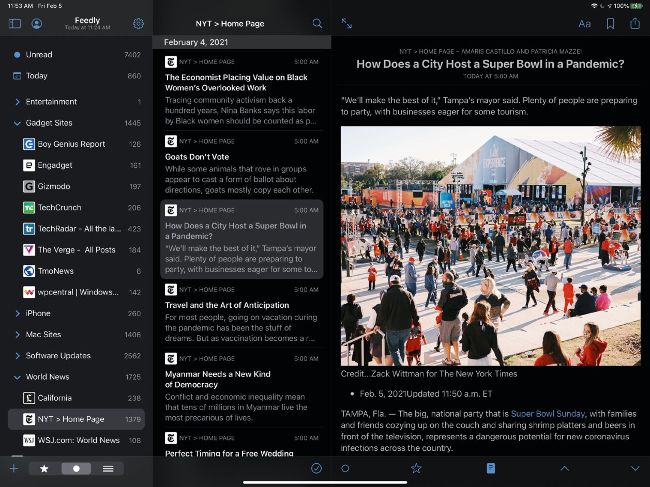Image resolution: width=650 pixels, height=487 pixels.
Task: Open text appearance (Aa) options
Action: click(584, 23)
